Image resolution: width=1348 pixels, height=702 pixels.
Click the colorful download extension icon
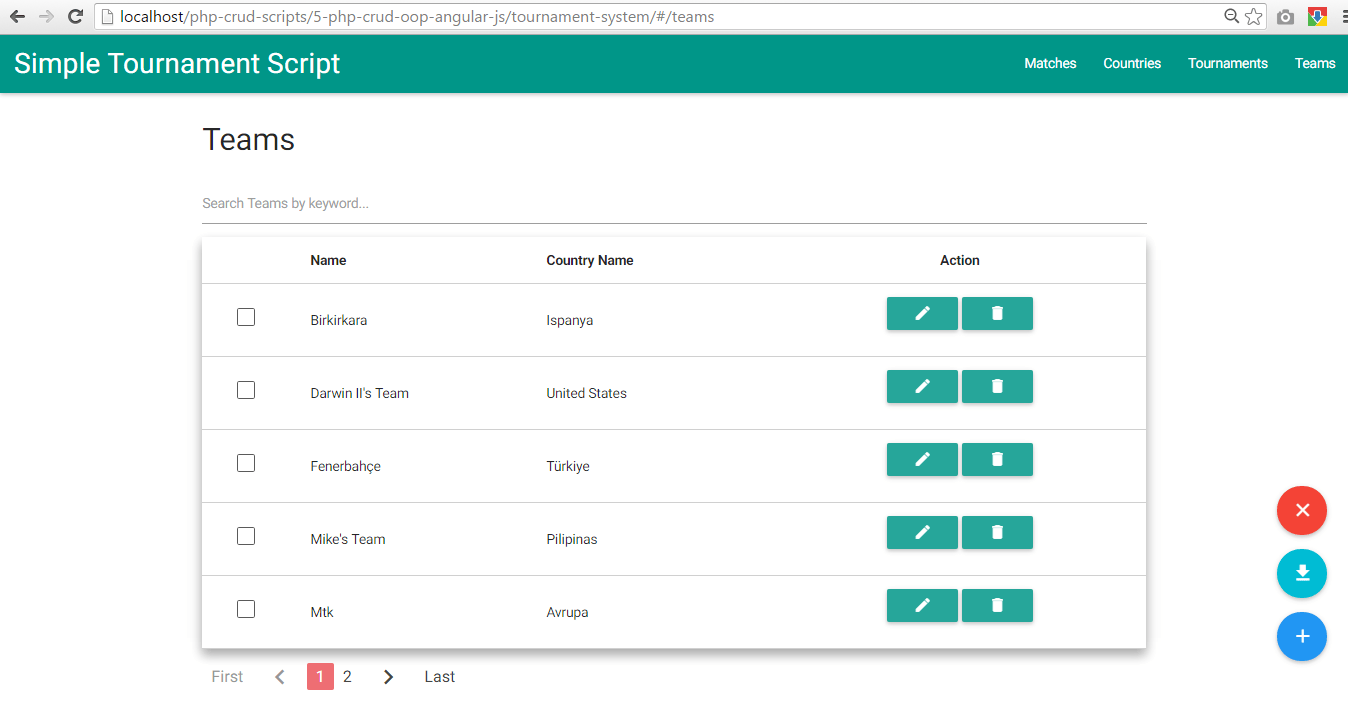[1317, 17]
